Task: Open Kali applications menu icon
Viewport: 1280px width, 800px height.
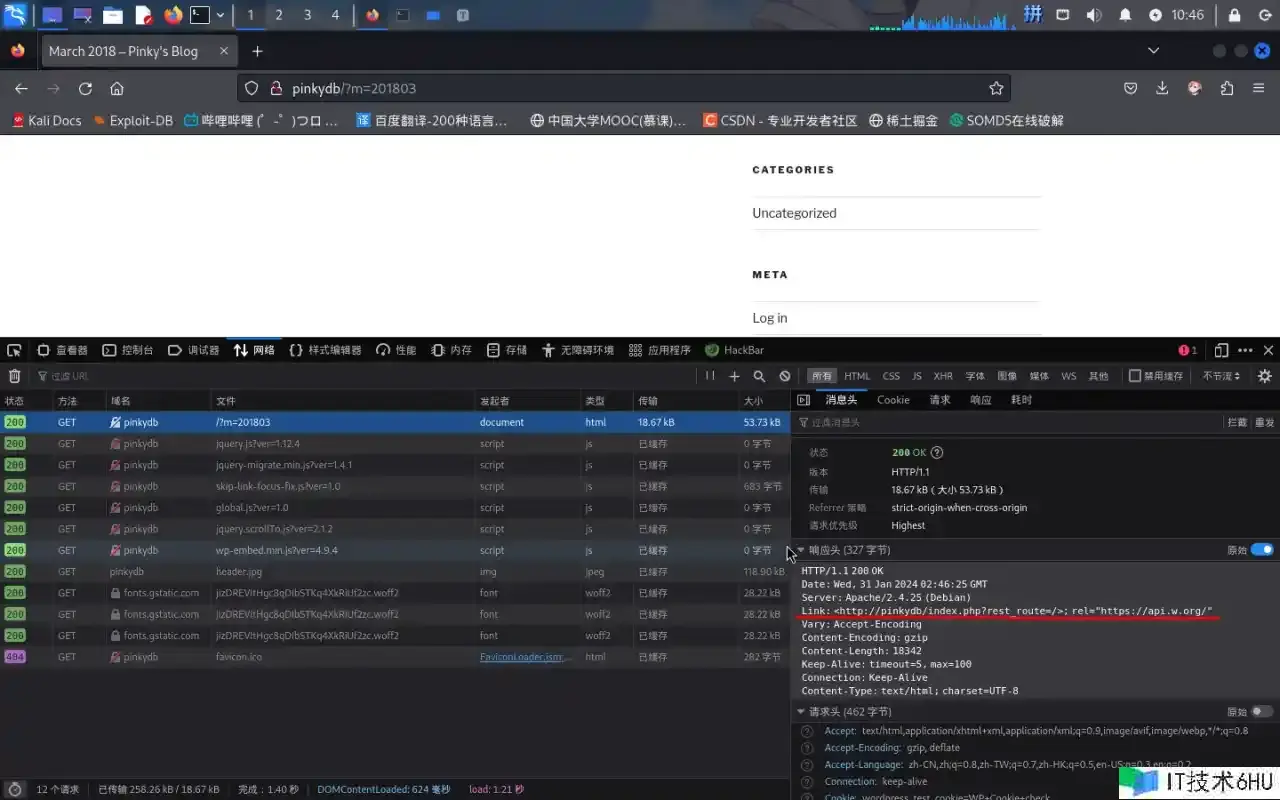Action: point(15,15)
